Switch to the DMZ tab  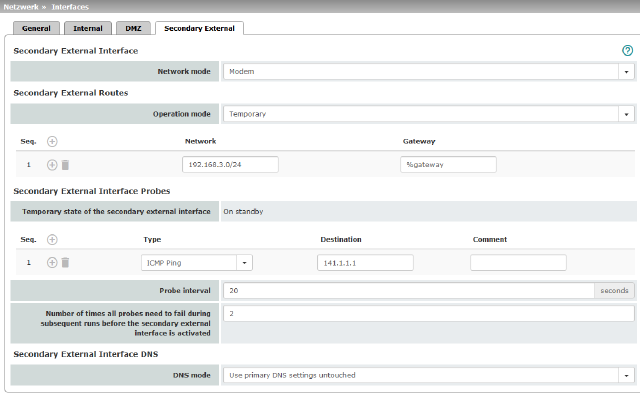click(133, 28)
